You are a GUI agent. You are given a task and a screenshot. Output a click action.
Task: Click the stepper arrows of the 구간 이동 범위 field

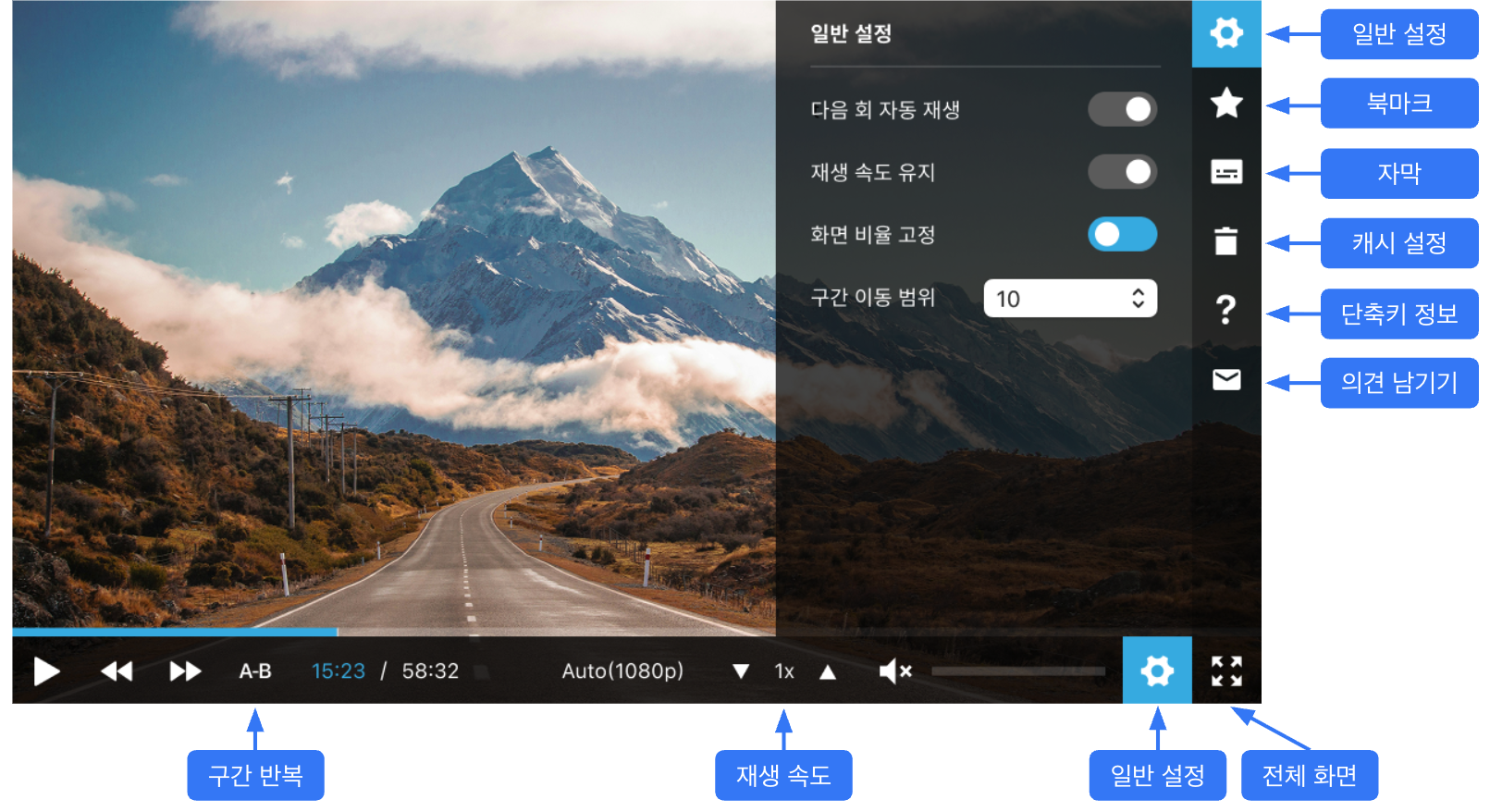click(x=1139, y=299)
